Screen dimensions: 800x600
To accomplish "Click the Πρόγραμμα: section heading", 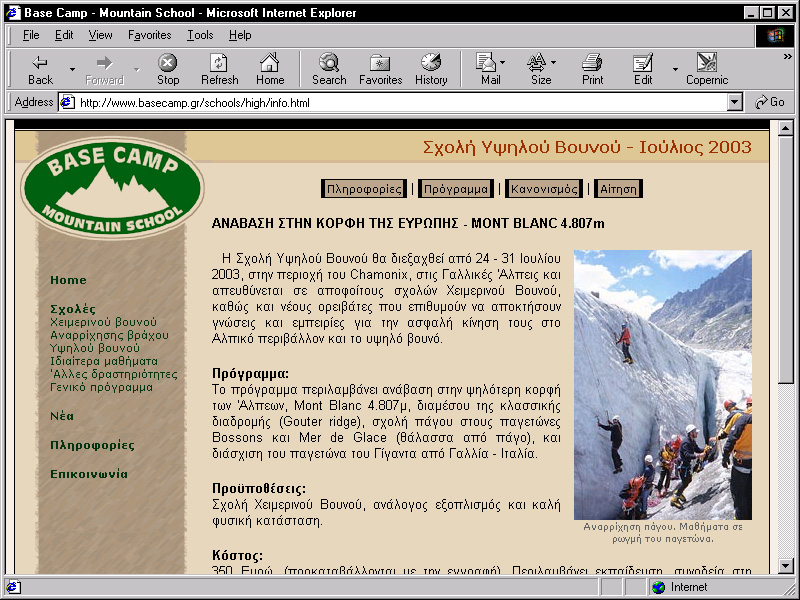I will click(x=251, y=373).
